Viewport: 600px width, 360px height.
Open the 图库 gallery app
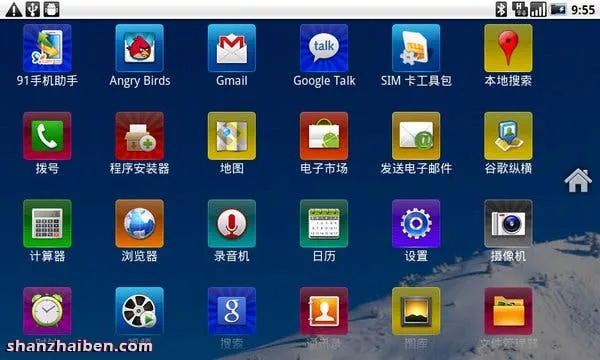[416, 311]
